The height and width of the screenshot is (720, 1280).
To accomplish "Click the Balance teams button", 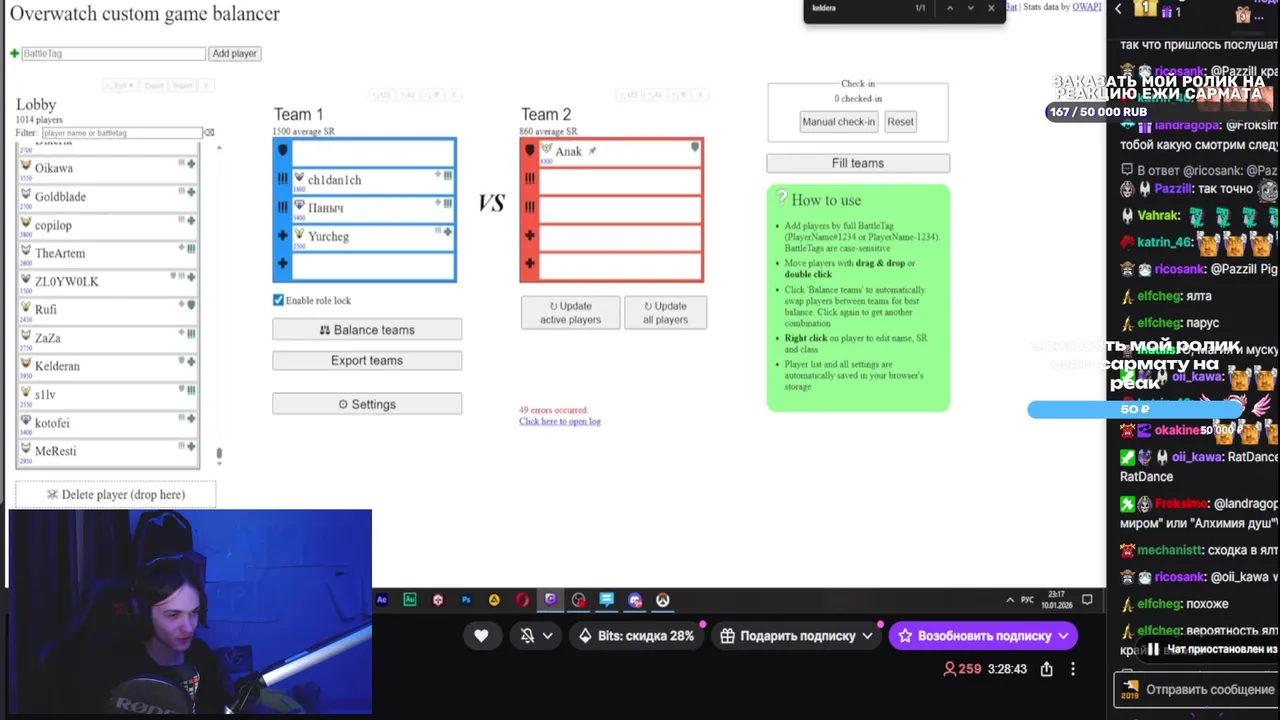I will pos(367,330).
